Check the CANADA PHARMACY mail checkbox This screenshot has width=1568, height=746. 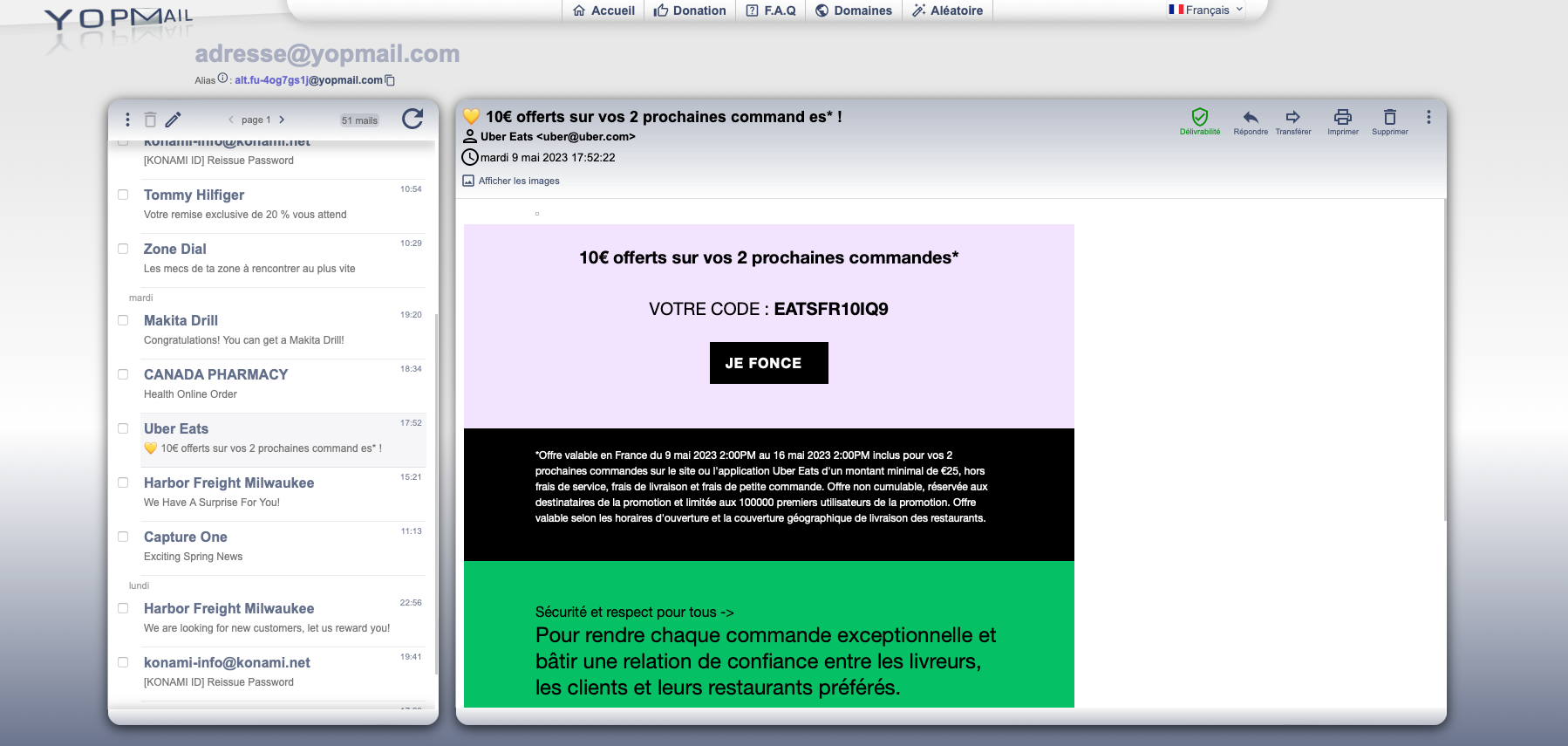123,374
